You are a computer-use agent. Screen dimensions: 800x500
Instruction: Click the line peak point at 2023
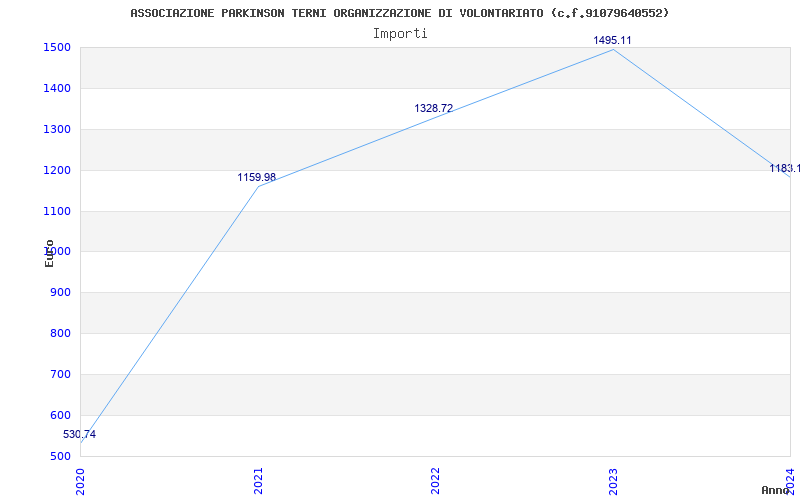[x=613, y=49]
